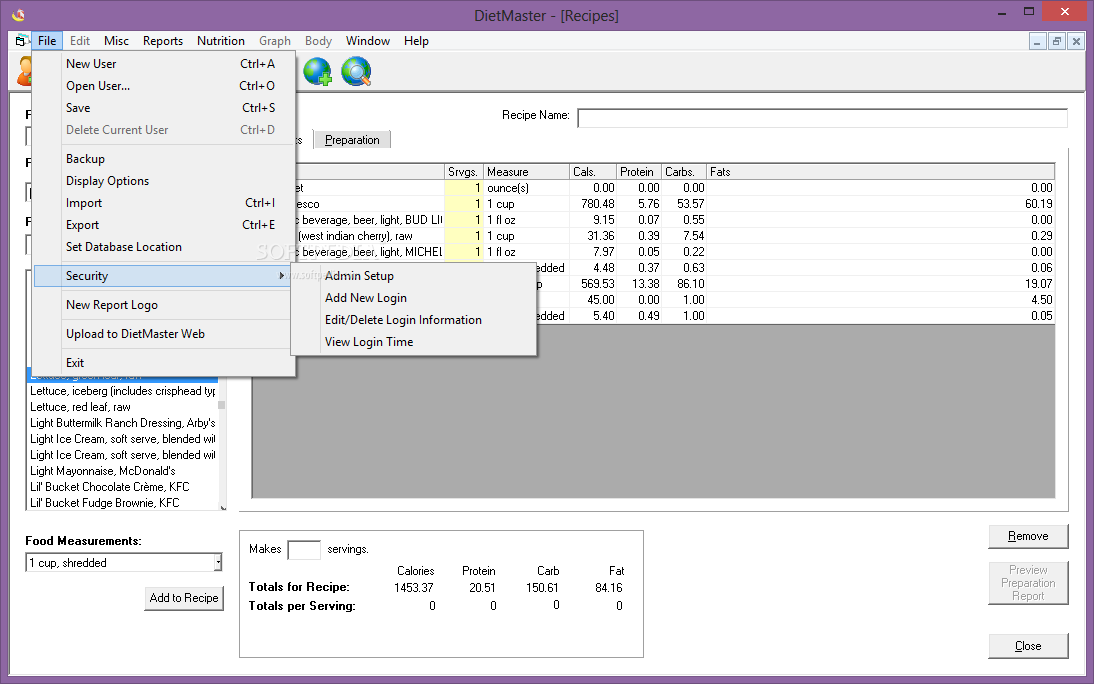Open the Help menu
The width and height of the screenshot is (1094, 684).
[x=416, y=40]
